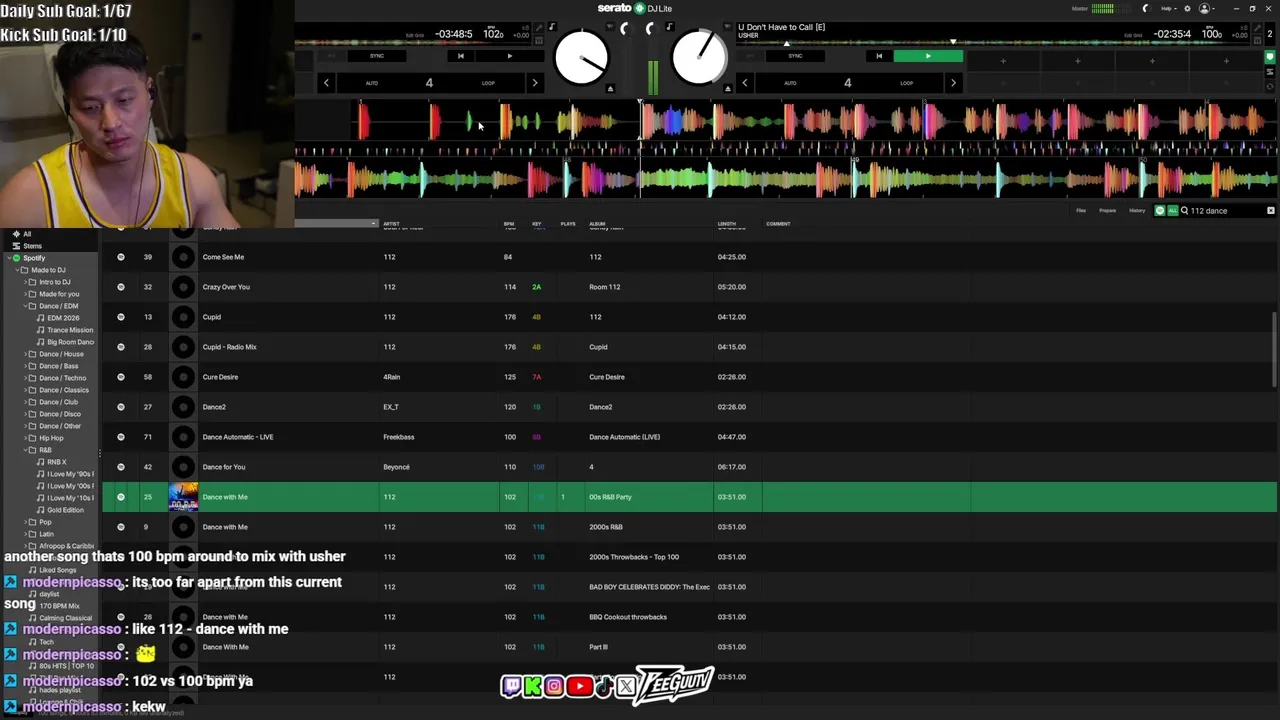Halve the right deck auto loop size
The height and width of the screenshot is (720, 1280).
click(745, 83)
